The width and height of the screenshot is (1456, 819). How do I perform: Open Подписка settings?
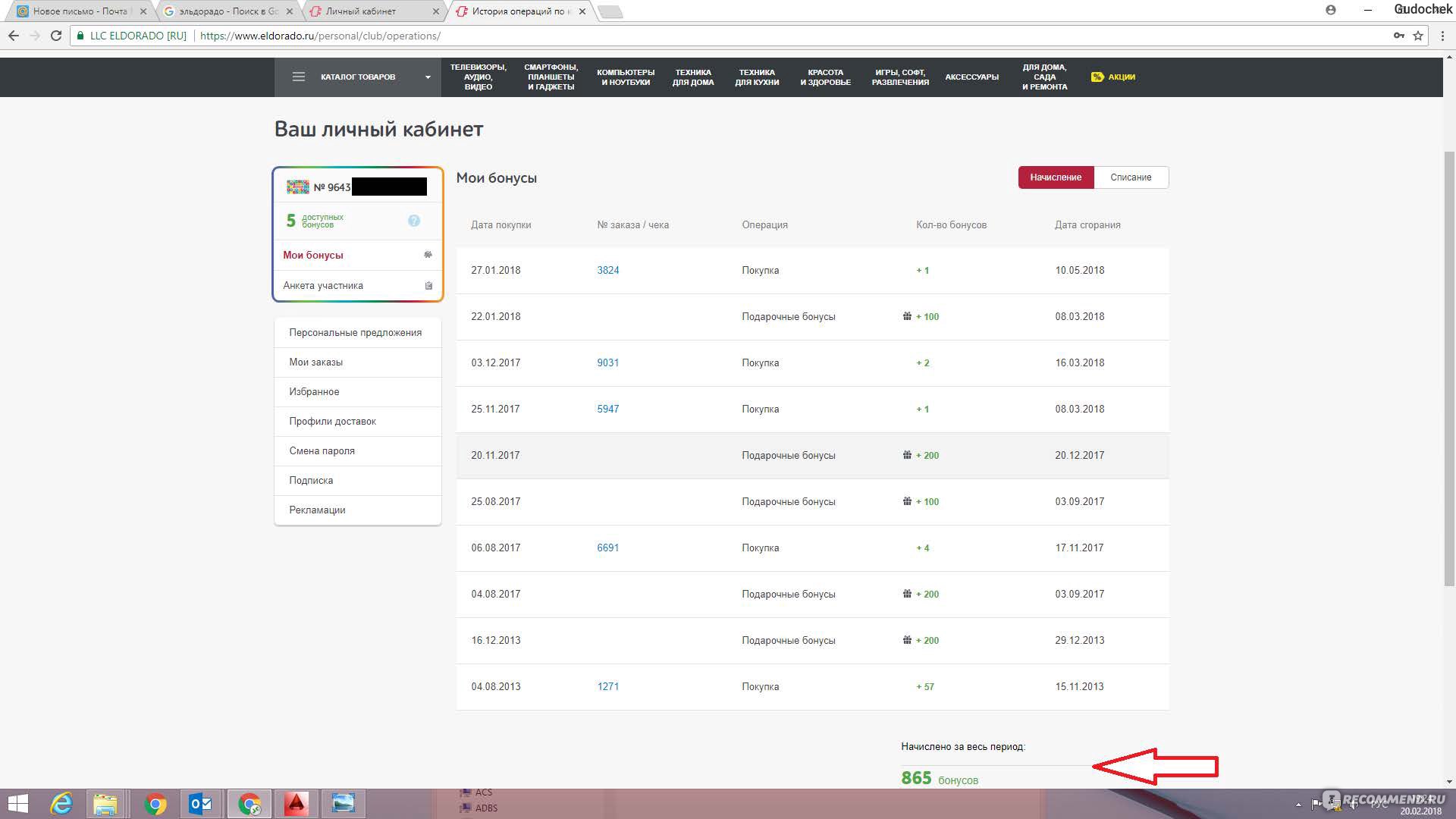pyautogui.click(x=358, y=480)
